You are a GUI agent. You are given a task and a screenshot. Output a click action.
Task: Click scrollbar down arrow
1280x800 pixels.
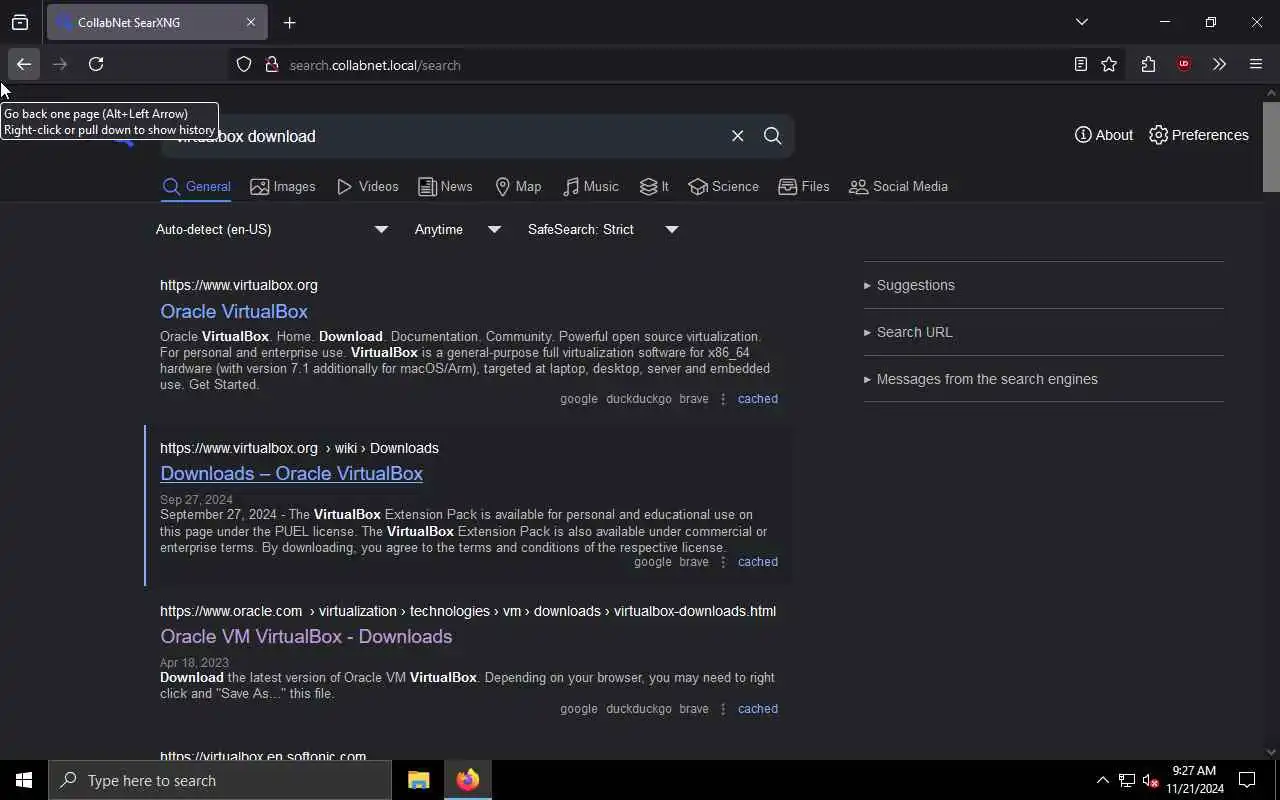(x=1271, y=752)
